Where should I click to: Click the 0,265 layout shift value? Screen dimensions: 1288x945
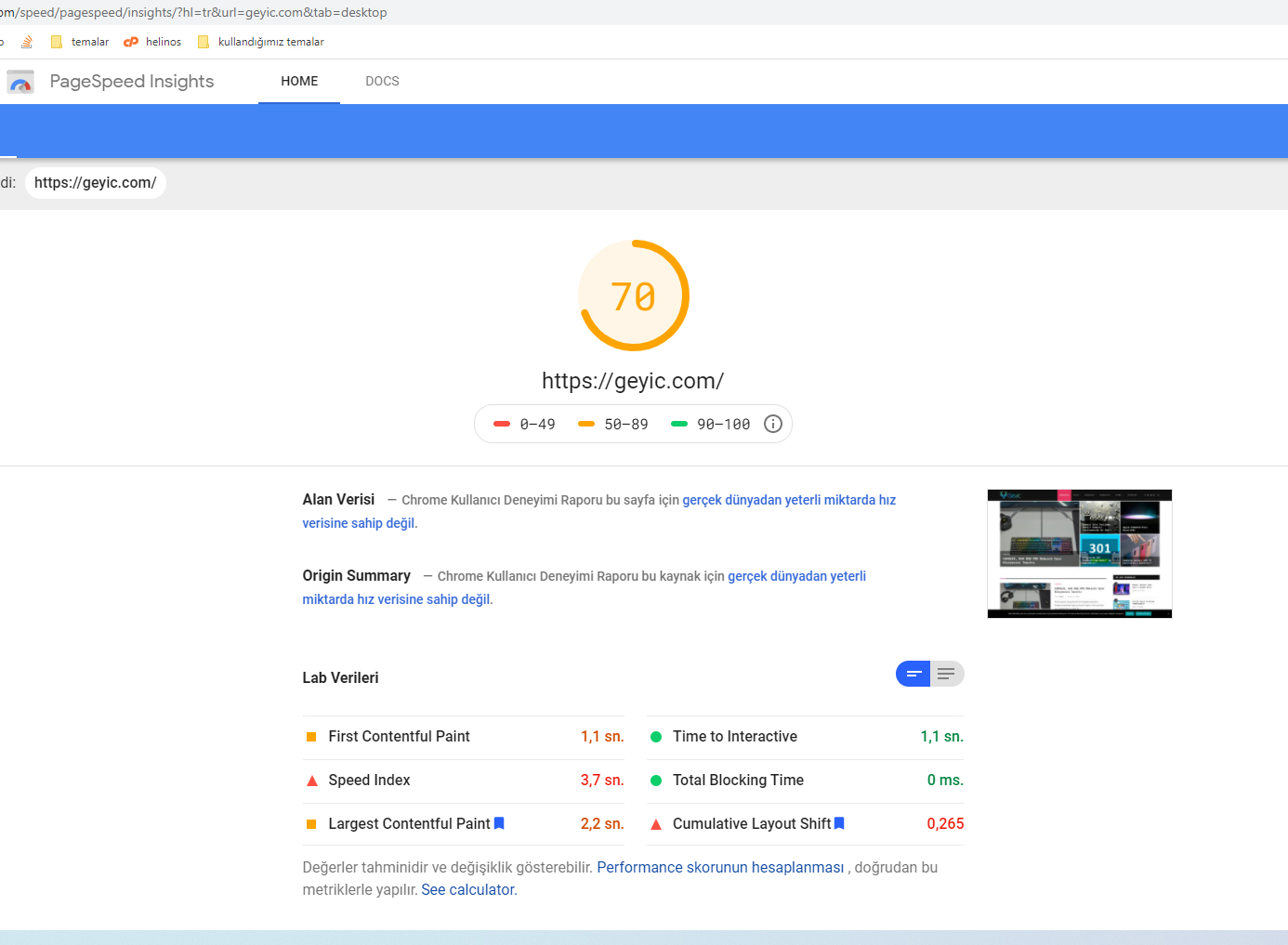[x=945, y=824]
